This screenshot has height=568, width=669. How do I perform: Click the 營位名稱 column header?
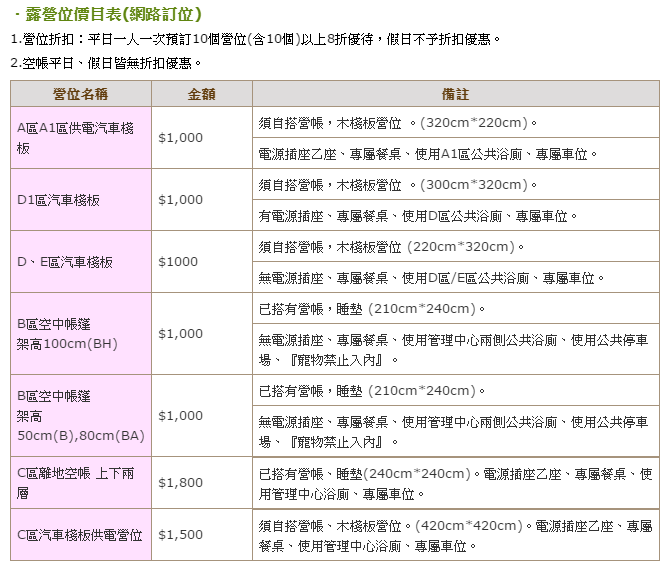(x=81, y=93)
